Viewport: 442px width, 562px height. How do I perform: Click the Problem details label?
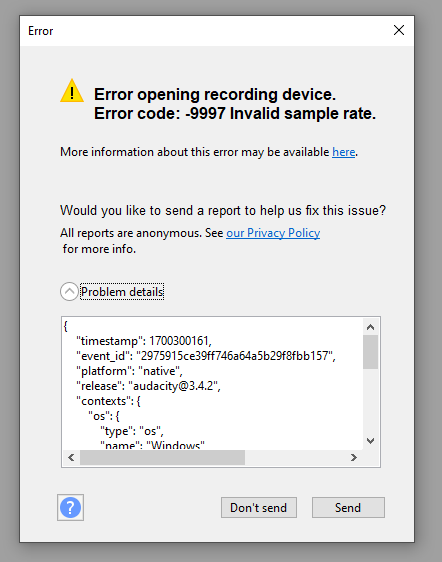pyautogui.click(x=122, y=292)
